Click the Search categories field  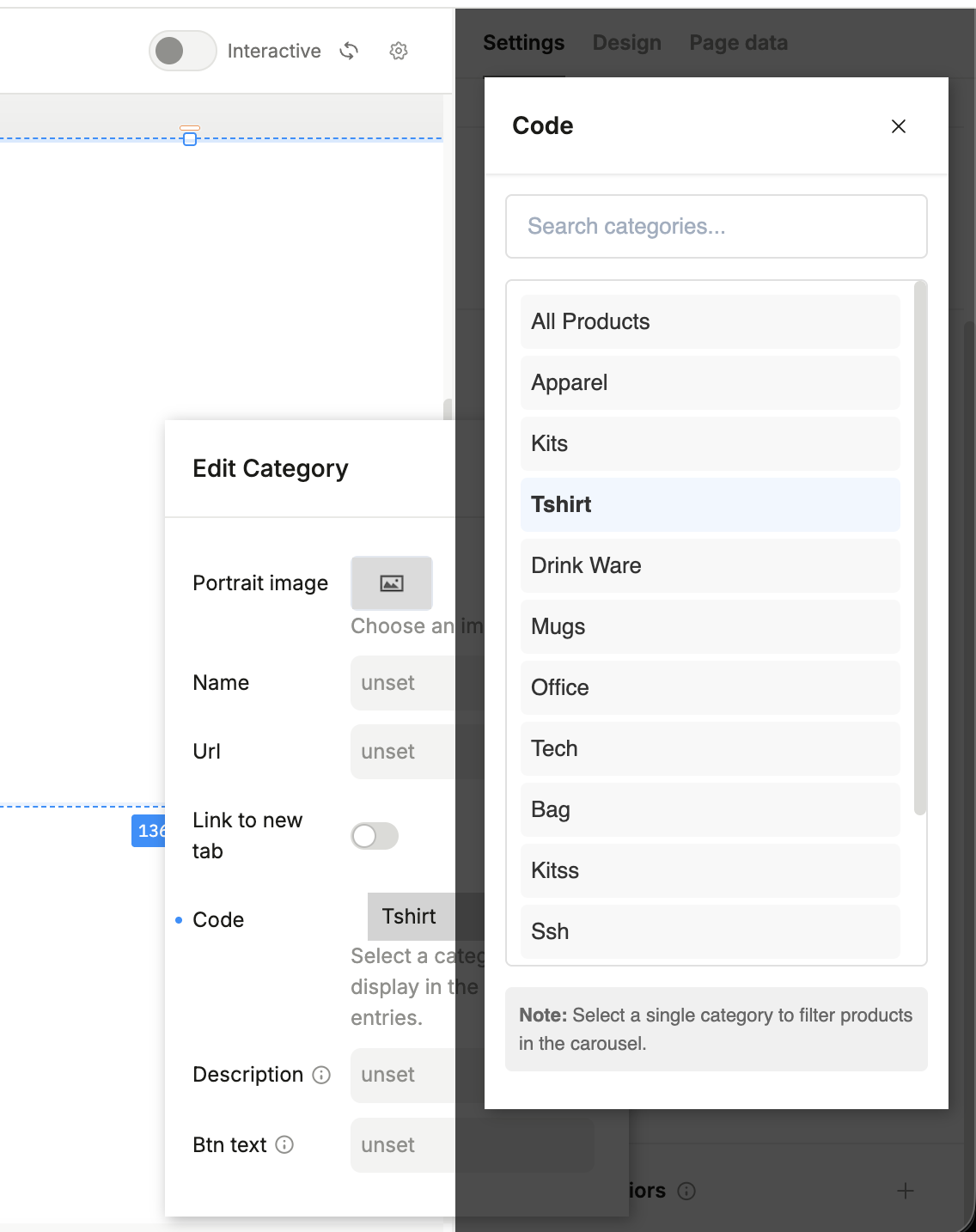pyautogui.click(x=716, y=227)
